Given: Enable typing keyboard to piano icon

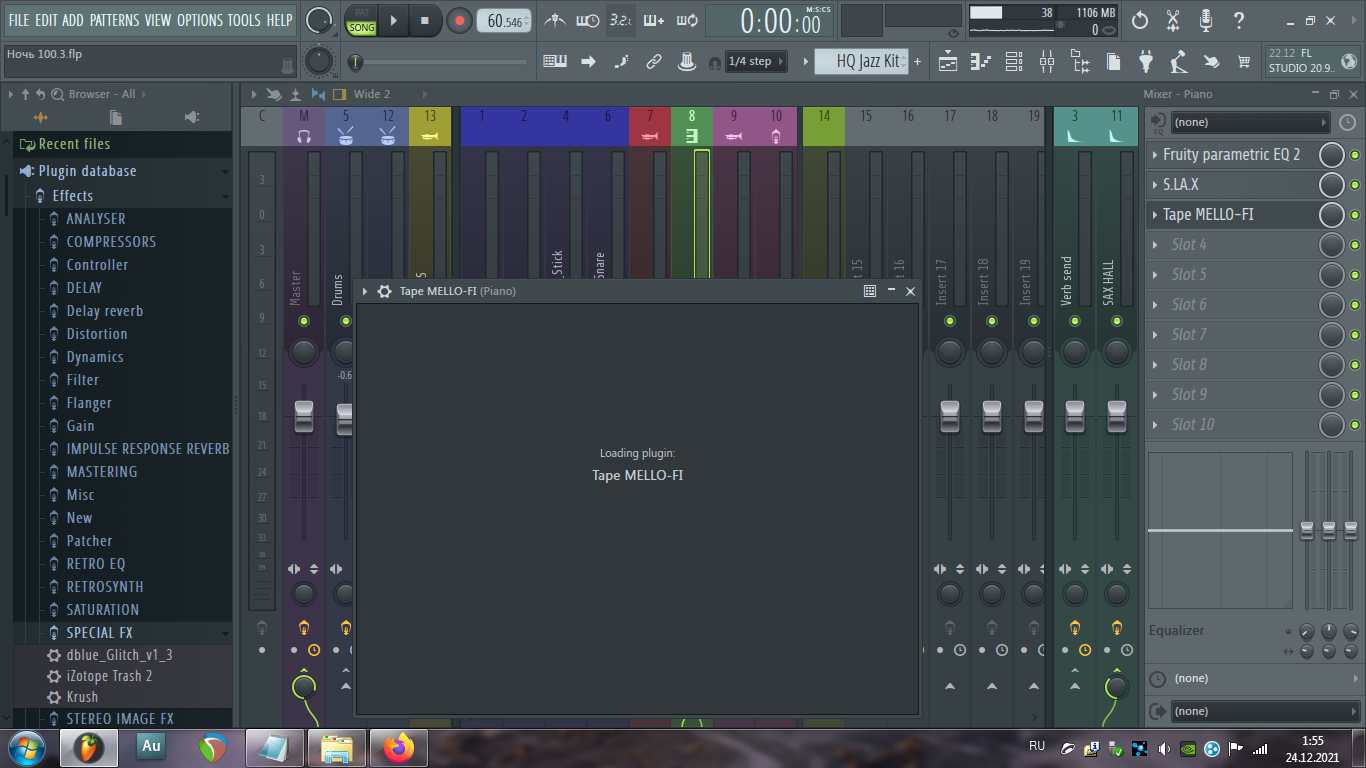Looking at the screenshot, I should (555, 61).
